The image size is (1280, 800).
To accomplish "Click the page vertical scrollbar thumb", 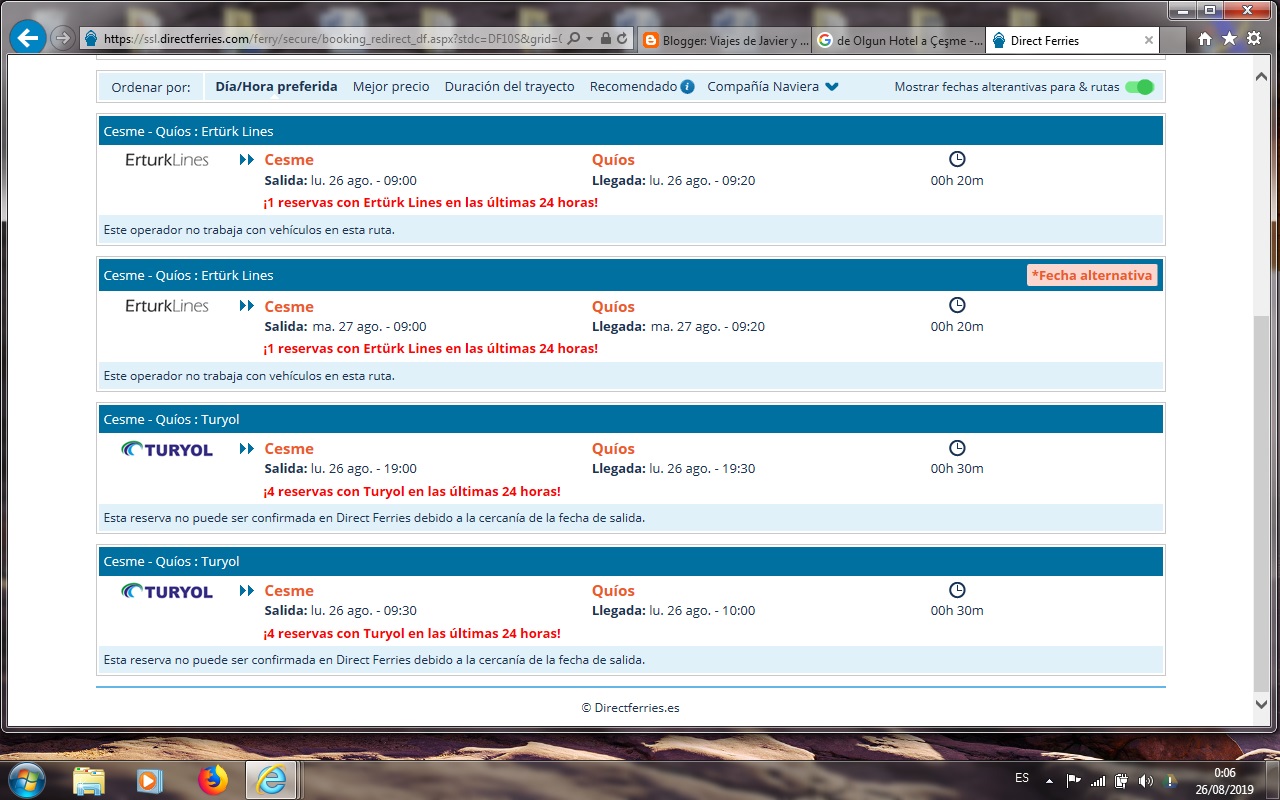I will (1261, 502).
